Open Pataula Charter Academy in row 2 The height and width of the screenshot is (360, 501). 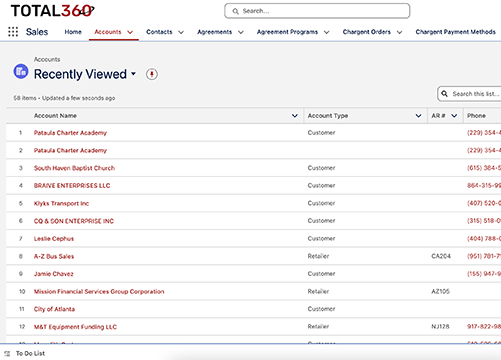click(70, 150)
